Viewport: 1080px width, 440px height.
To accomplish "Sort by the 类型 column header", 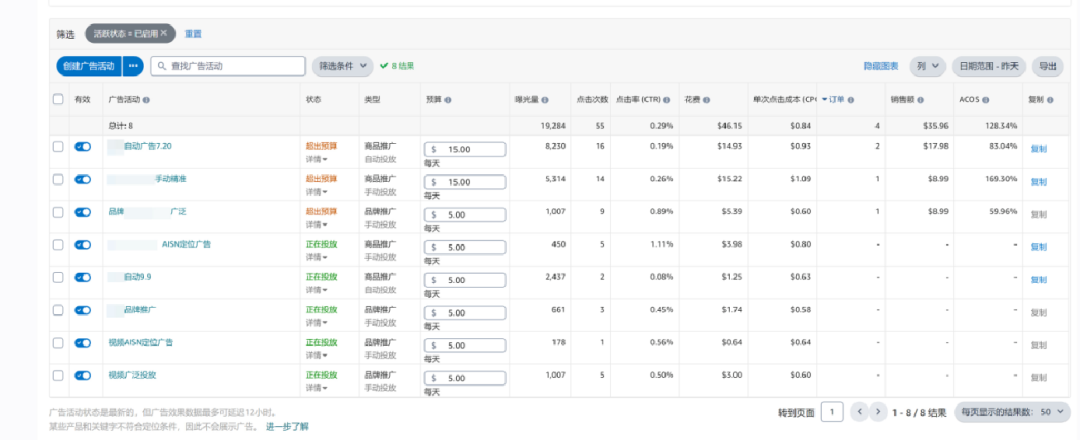I will pos(372,100).
